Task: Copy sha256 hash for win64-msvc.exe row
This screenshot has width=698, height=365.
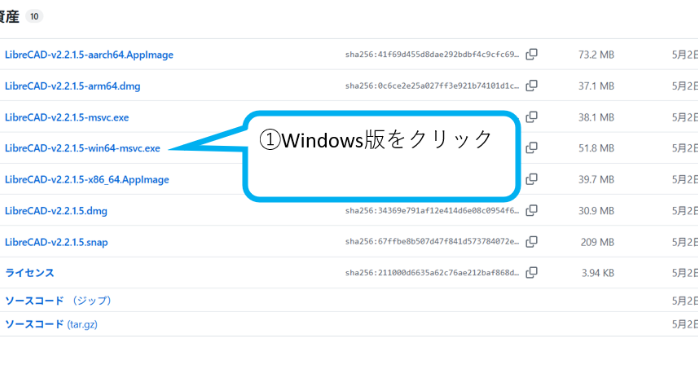Action: pos(532,148)
